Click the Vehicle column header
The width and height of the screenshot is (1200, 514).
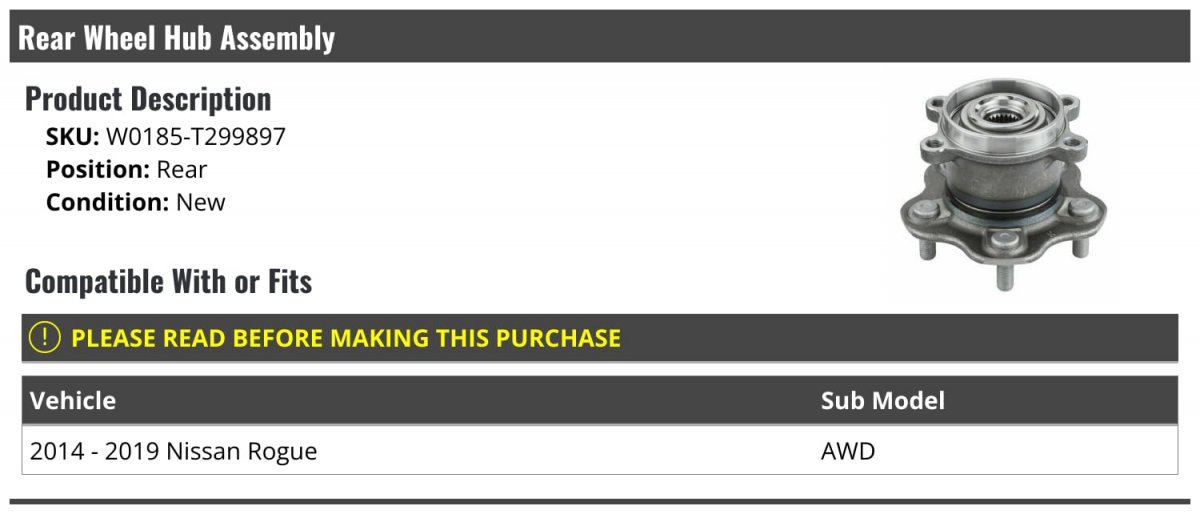click(x=73, y=401)
